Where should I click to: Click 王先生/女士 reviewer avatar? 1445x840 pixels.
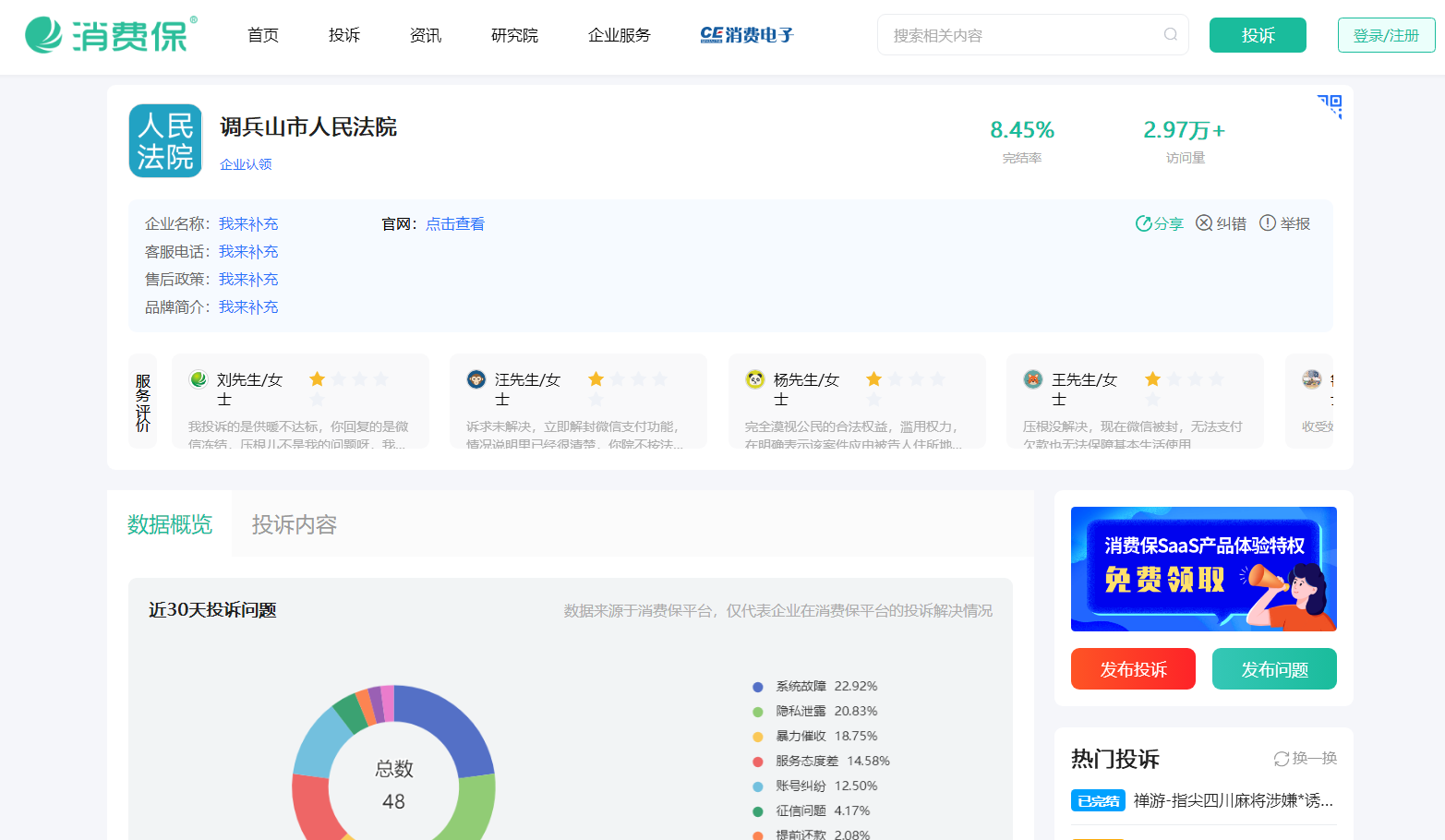1033,379
